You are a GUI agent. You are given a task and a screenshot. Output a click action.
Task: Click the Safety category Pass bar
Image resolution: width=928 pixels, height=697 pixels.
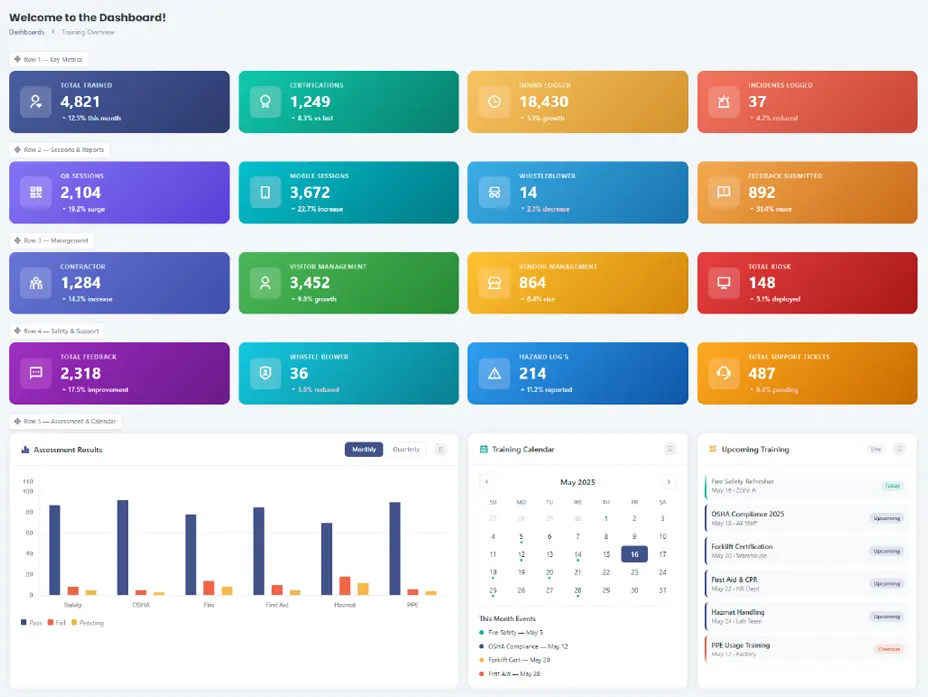coord(54,550)
